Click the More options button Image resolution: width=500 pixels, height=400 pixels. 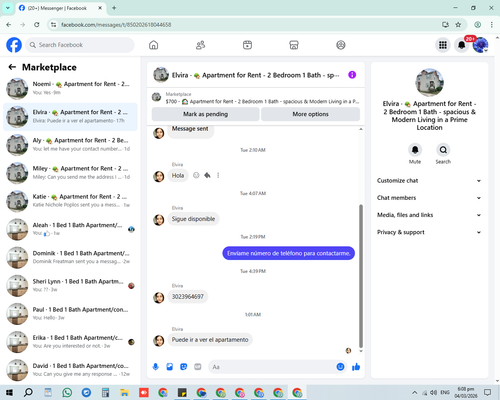310,114
